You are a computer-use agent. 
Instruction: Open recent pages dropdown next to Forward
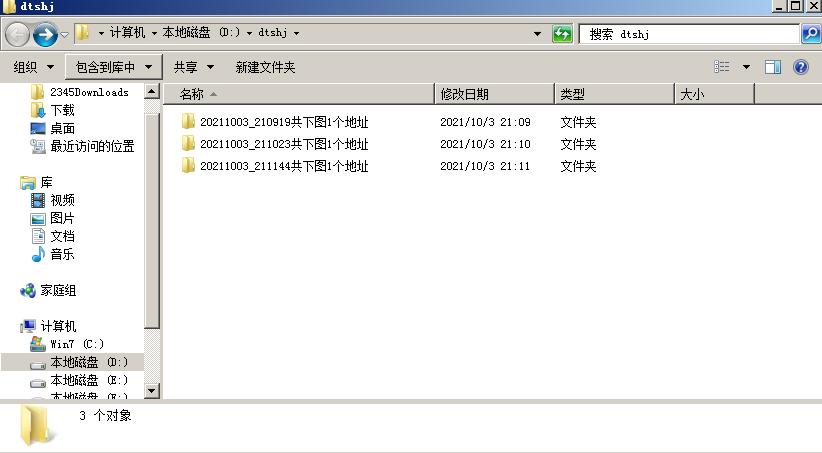[x=64, y=35]
